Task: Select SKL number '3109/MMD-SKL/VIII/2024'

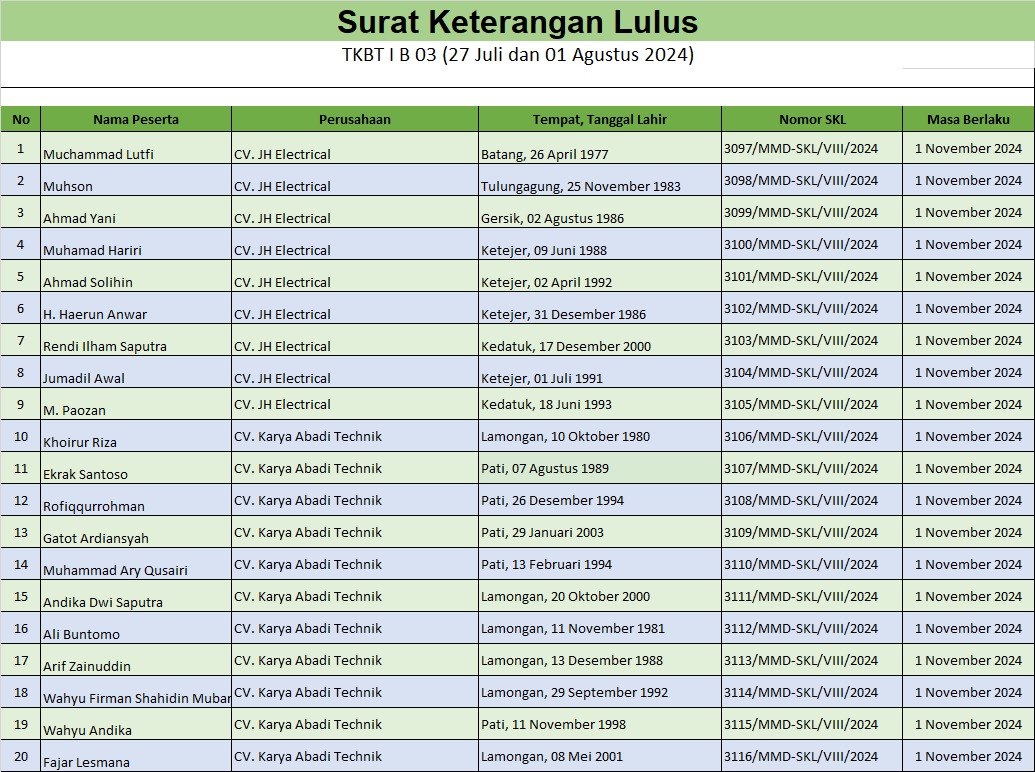Action: (x=812, y=532)
